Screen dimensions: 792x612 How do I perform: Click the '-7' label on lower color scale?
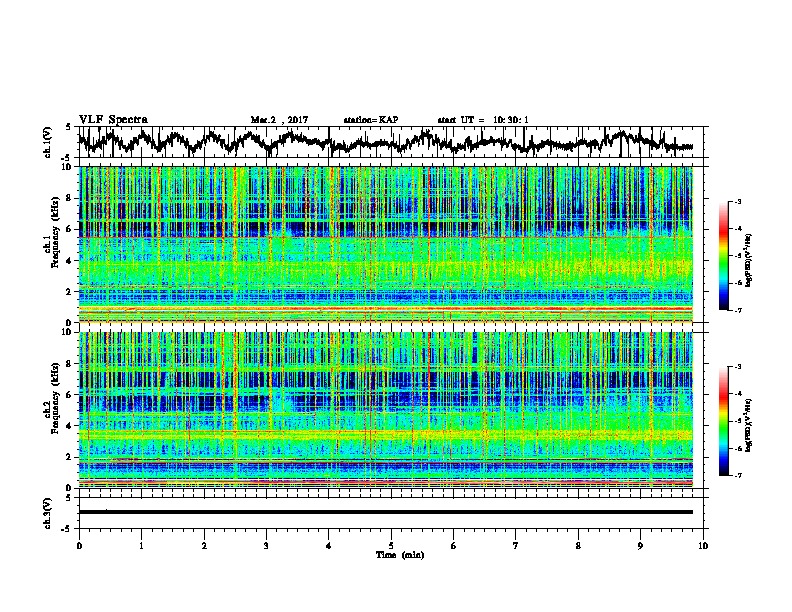pos(737,475)
